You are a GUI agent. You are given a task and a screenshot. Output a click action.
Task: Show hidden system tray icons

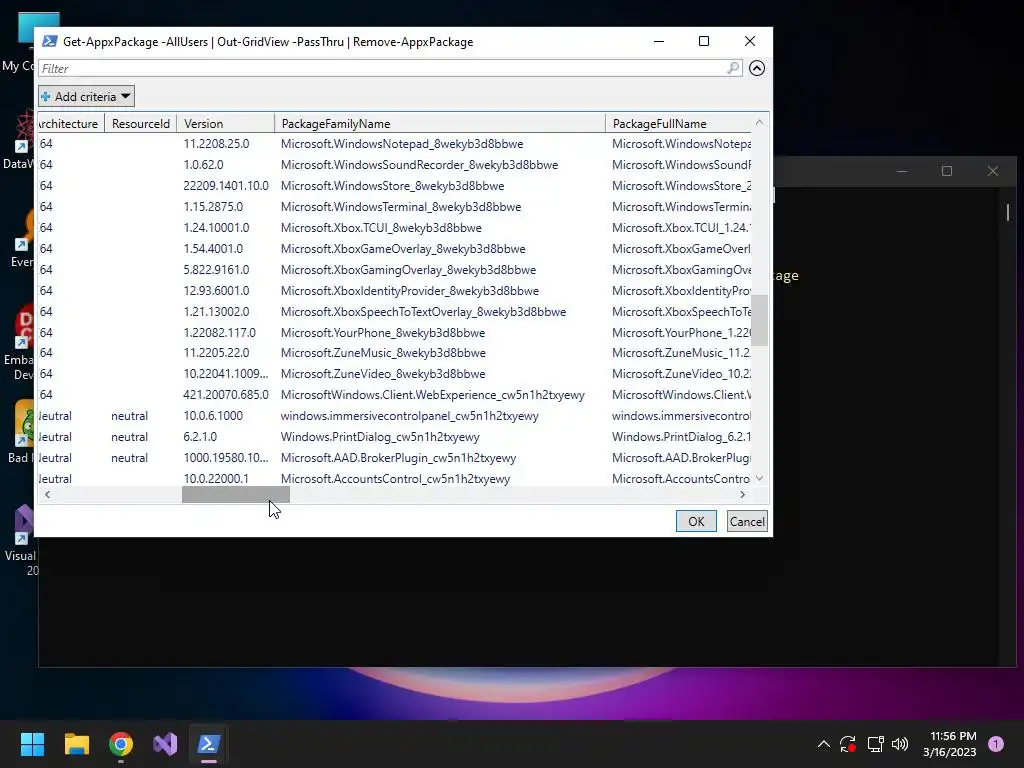coord(824,744)
